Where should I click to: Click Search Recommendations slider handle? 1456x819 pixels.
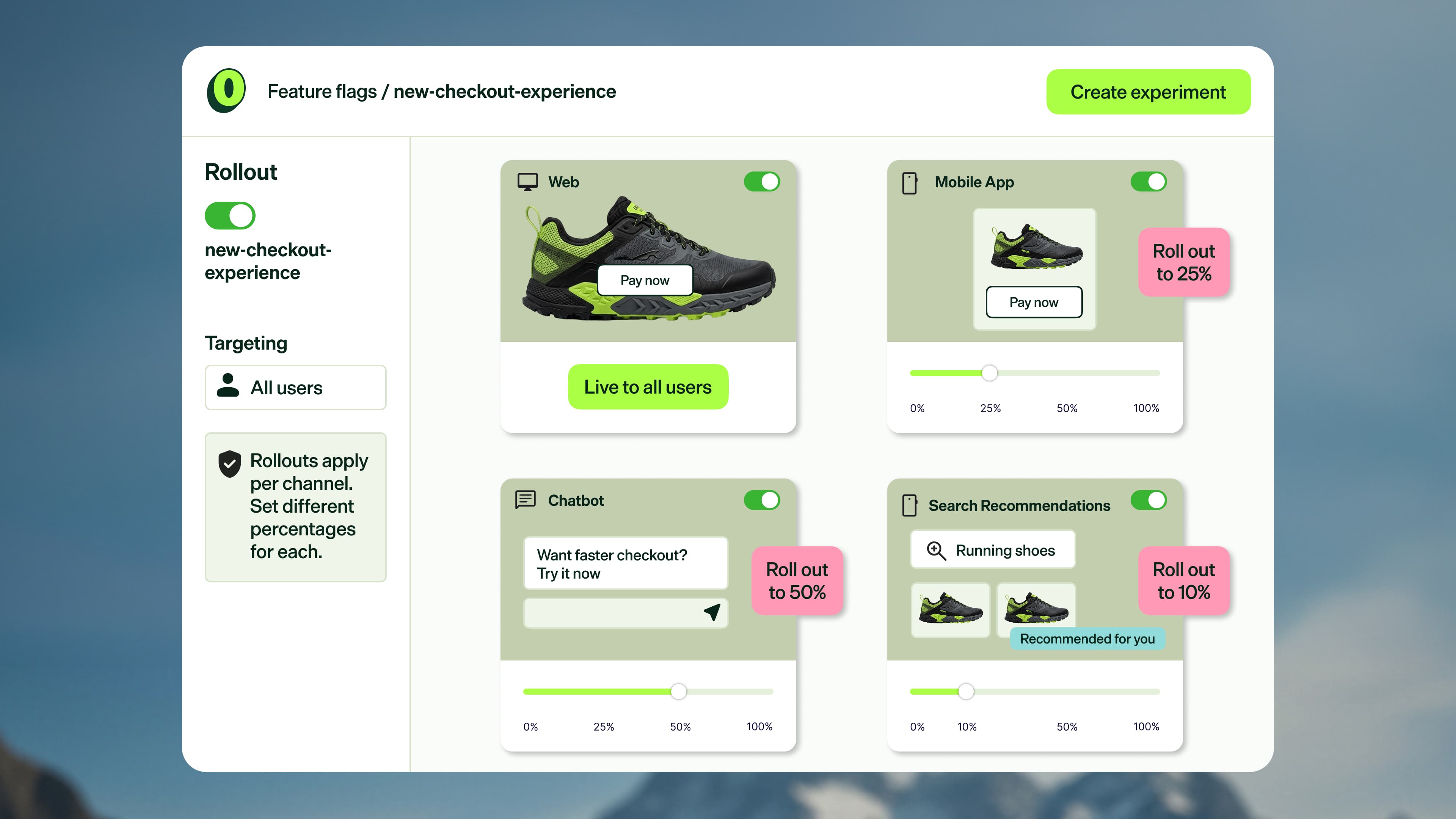[966, 691]
